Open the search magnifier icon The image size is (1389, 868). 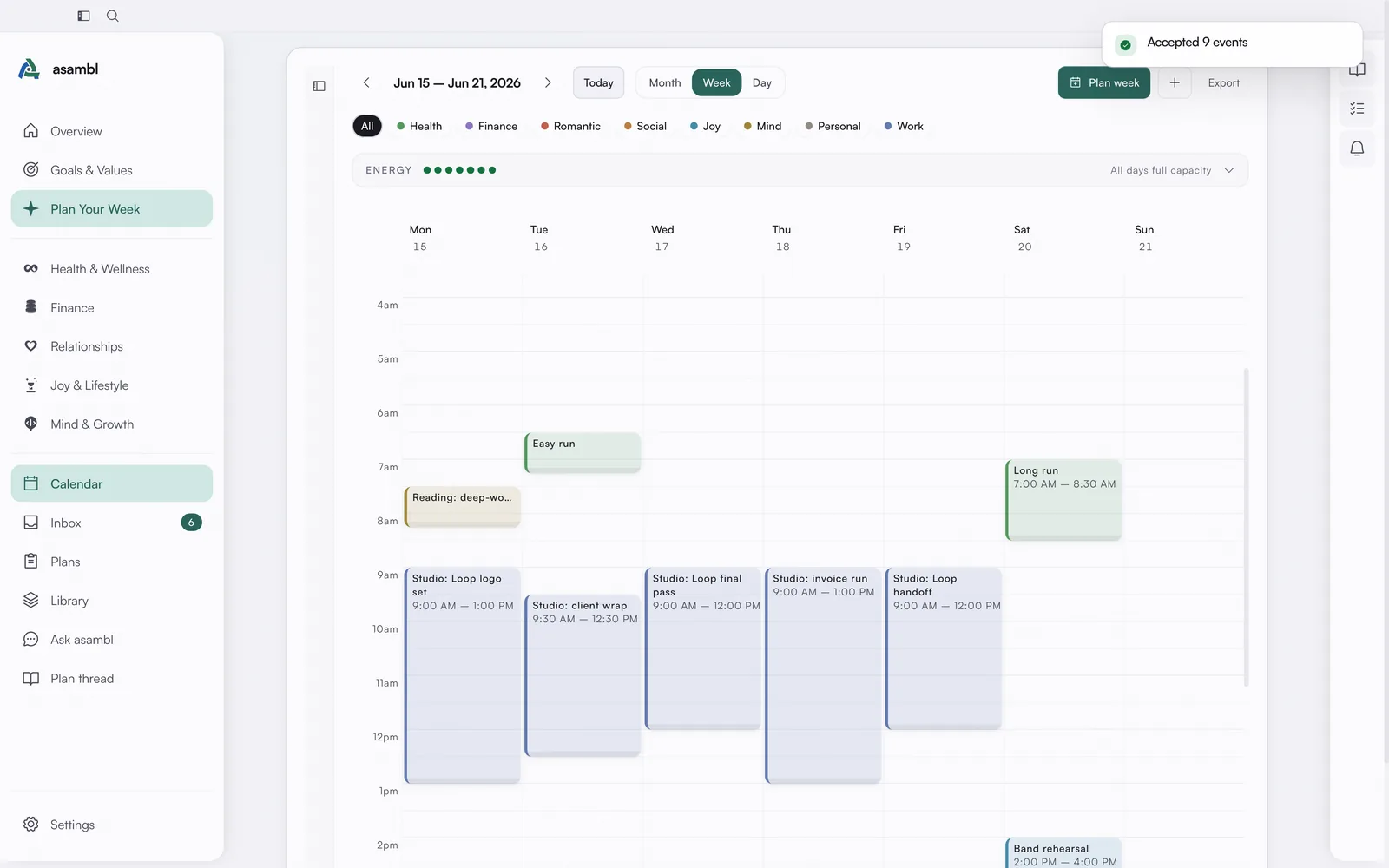[113, 16]
